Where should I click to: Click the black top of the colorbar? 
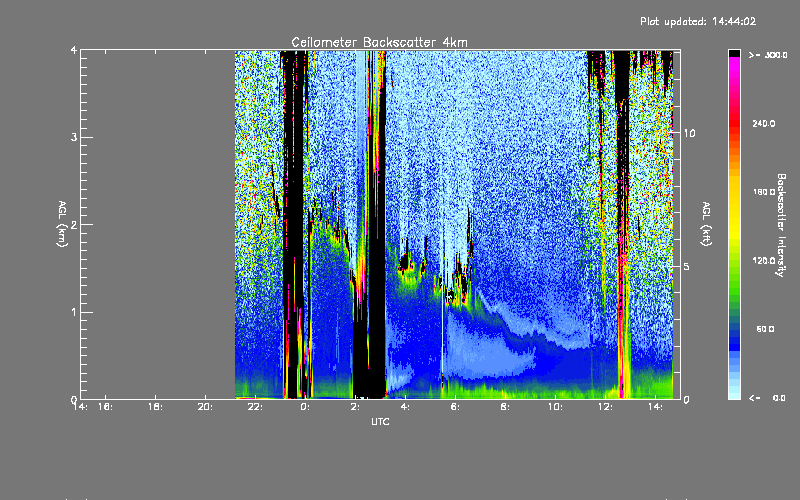point(734,53)
